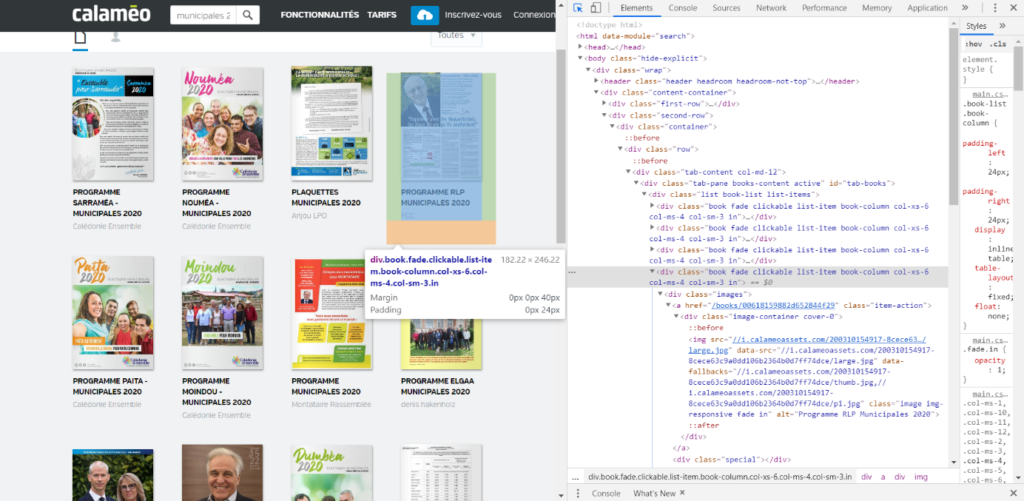Collapse the div second-row node

[x=604, y=115]
